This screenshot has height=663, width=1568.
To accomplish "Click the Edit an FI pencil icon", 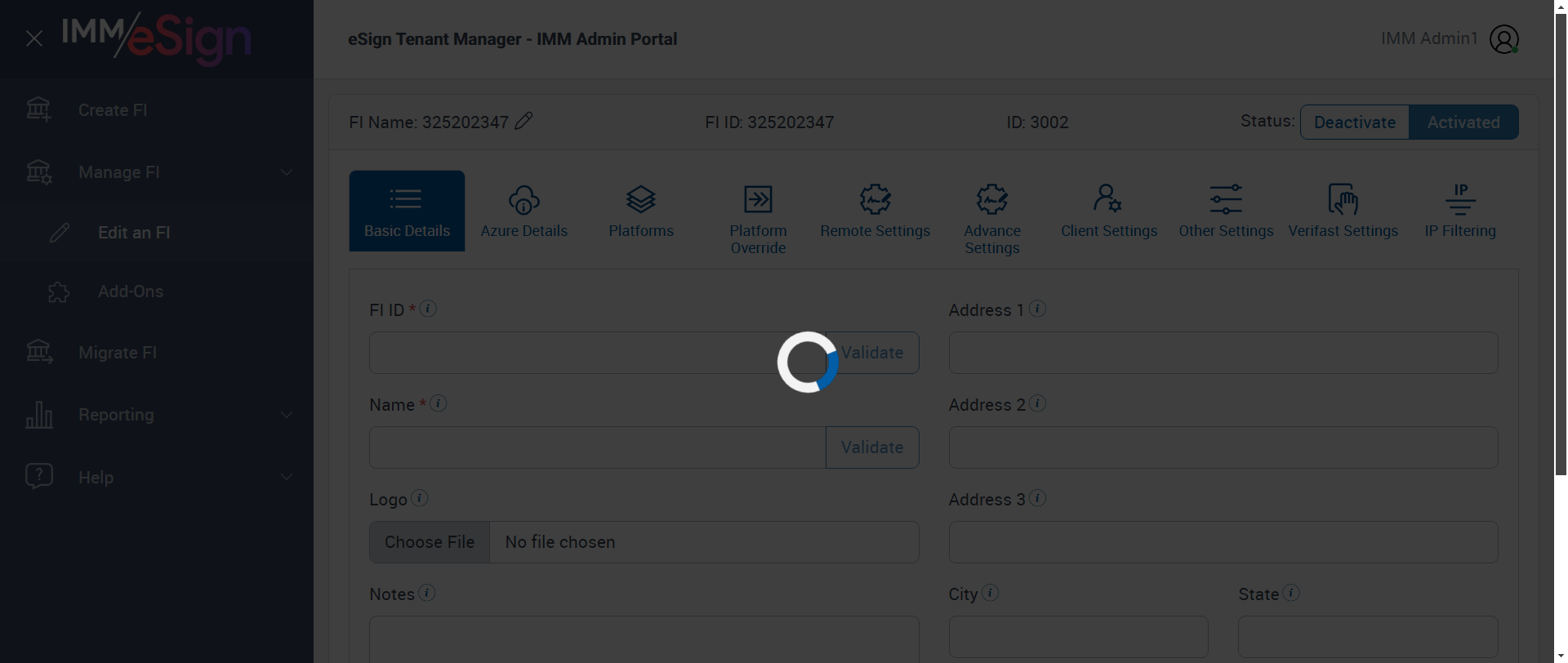I will click(x=60, y=233).
